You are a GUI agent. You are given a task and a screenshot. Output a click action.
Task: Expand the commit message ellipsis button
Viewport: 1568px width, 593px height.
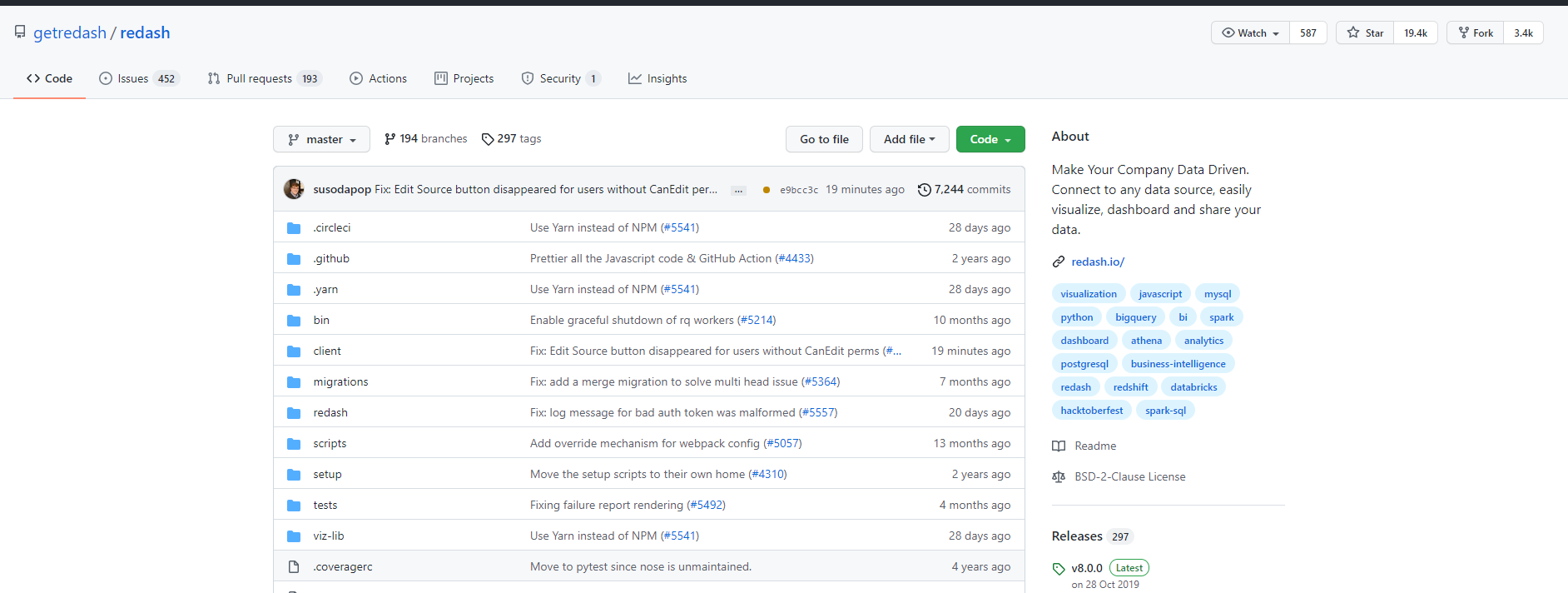738,191
